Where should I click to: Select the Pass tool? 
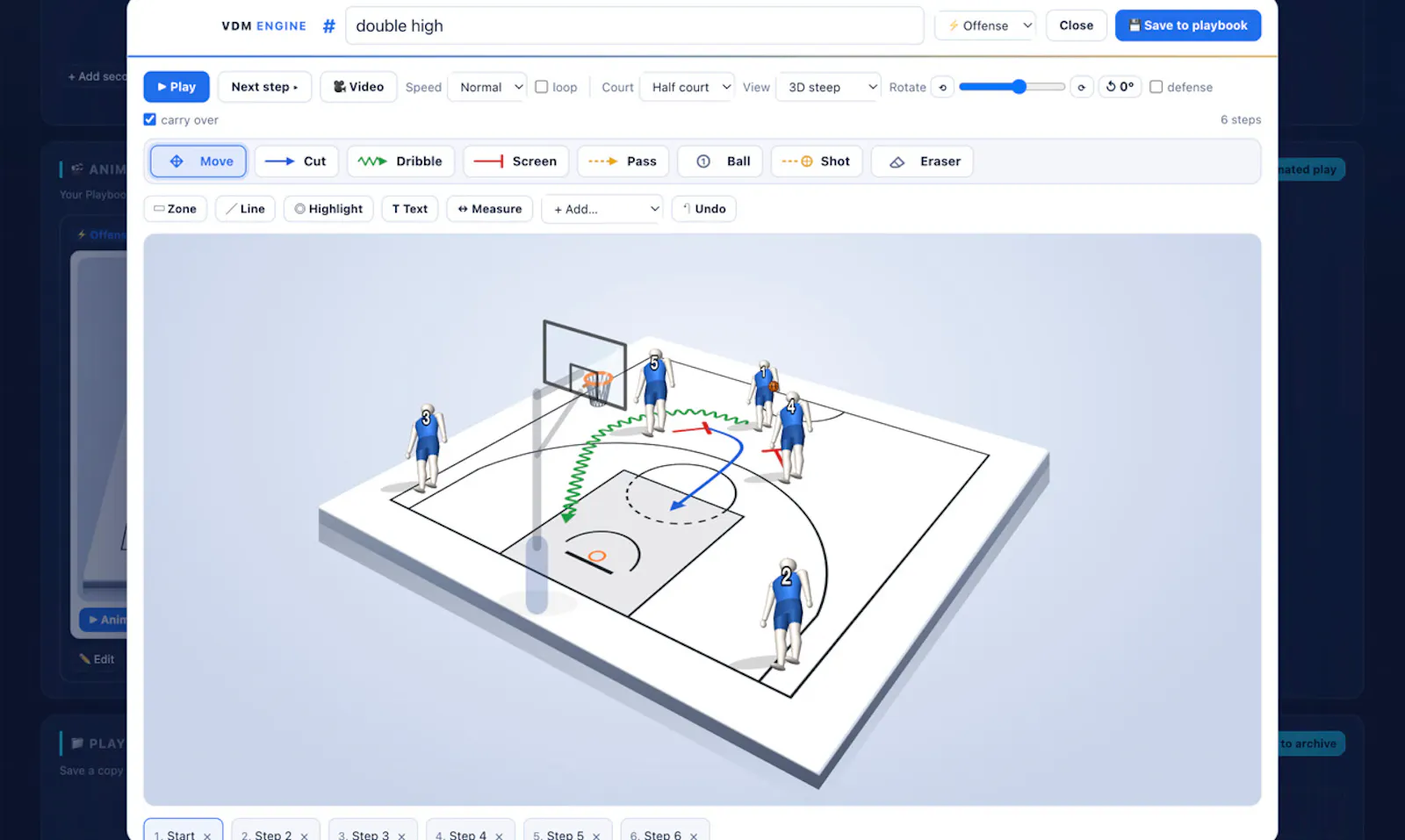coord(623,162)
